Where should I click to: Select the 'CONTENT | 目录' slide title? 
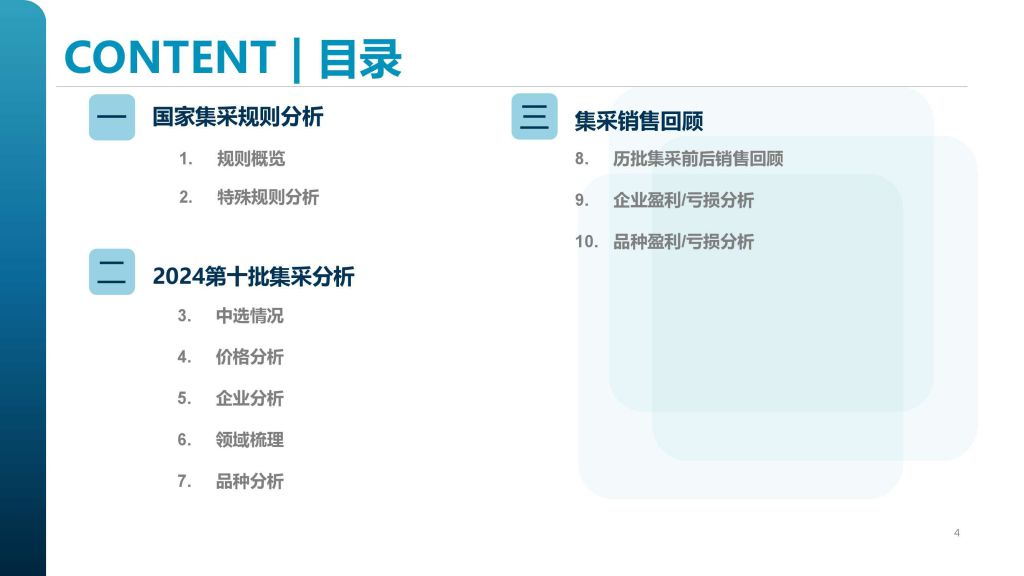pos(232,58)
